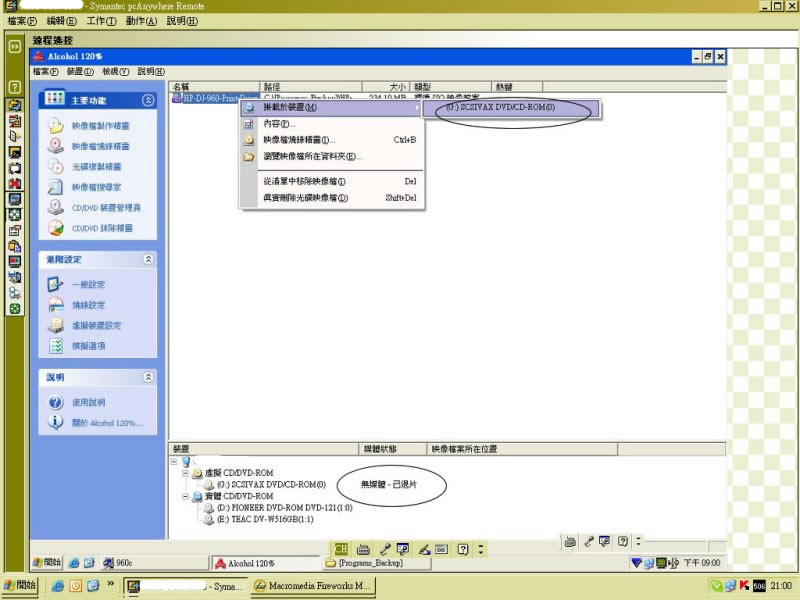Viewport: 800px width, 600px height.
Task: Sort the image list by the 大小 column
Action: 386,87
